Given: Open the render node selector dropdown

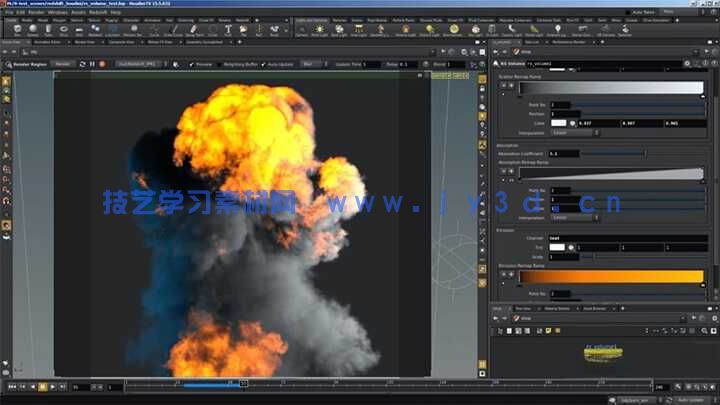Looking at the screenshot, I should tap(141, 64).
